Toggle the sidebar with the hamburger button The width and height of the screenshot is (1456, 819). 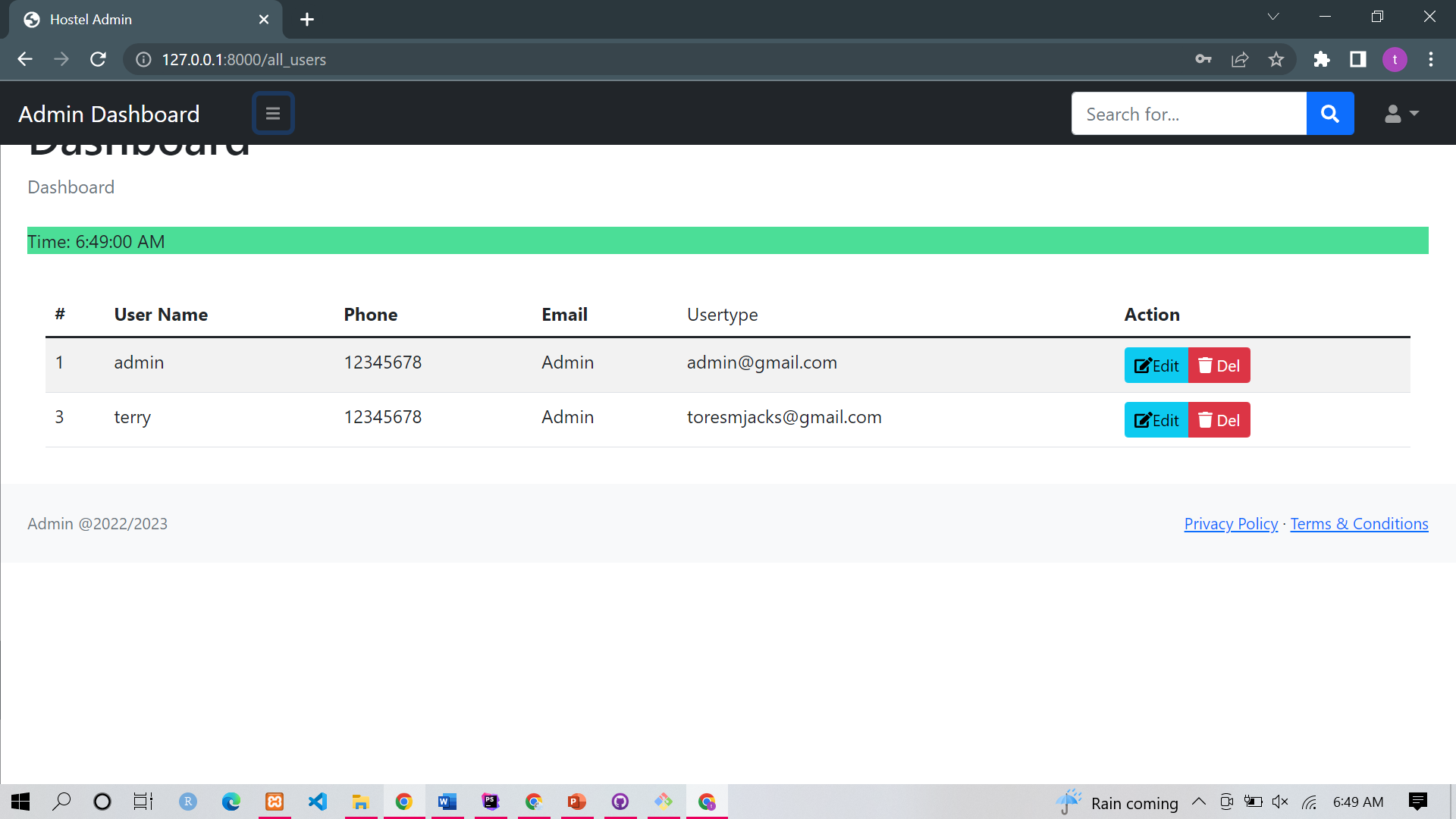[273, 112]
